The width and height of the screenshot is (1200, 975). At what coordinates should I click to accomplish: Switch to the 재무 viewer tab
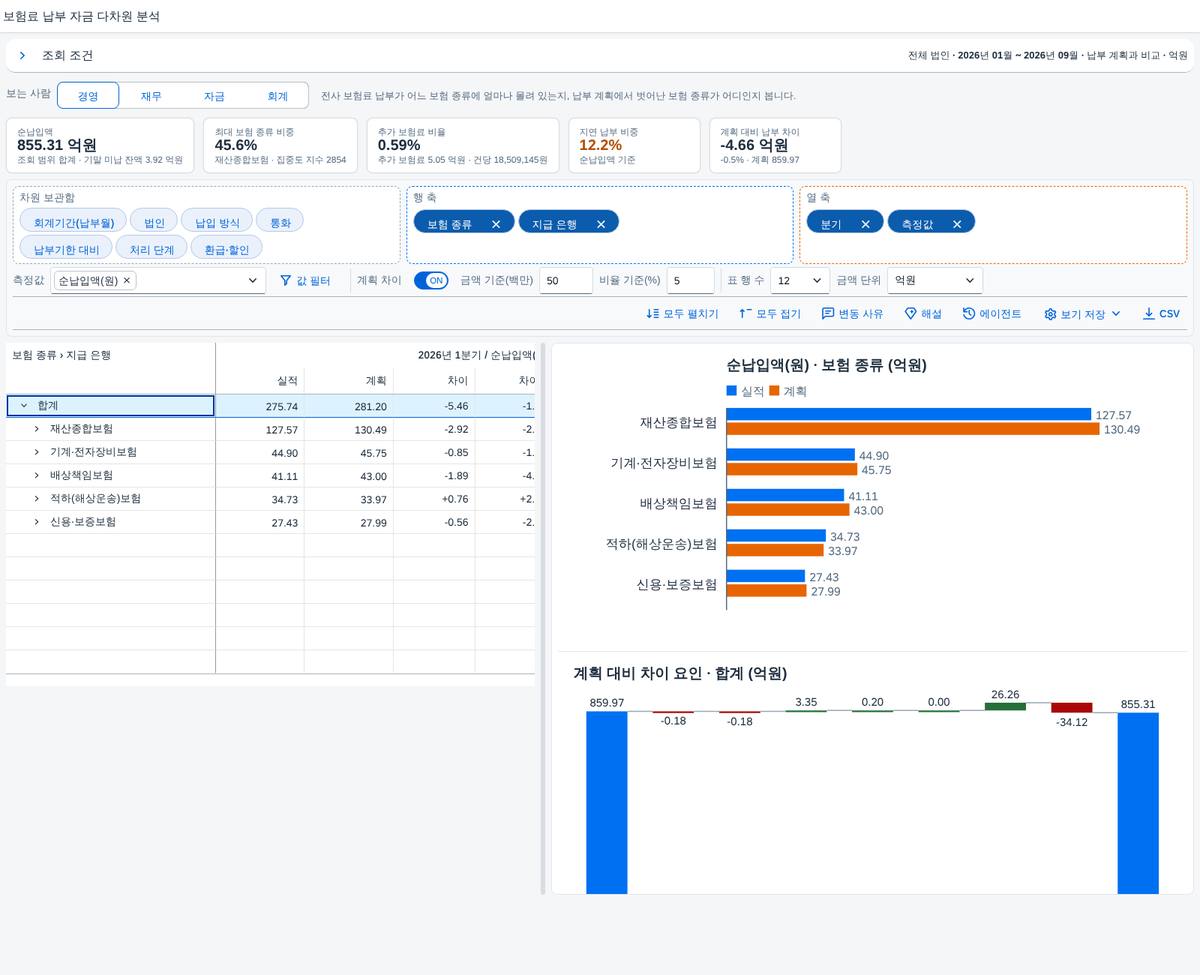[151, 96]
